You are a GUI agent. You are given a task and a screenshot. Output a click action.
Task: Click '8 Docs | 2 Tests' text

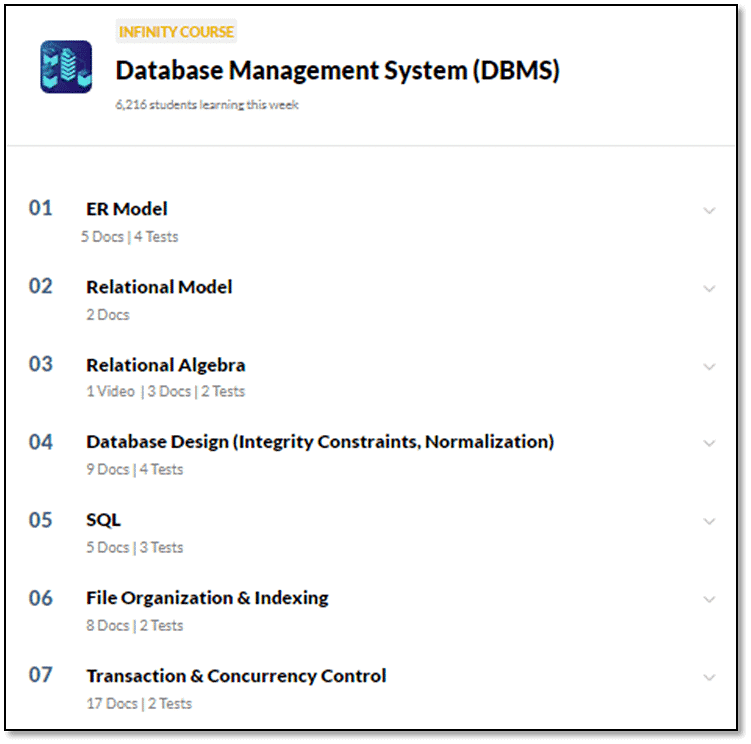[x=135, y=626]
